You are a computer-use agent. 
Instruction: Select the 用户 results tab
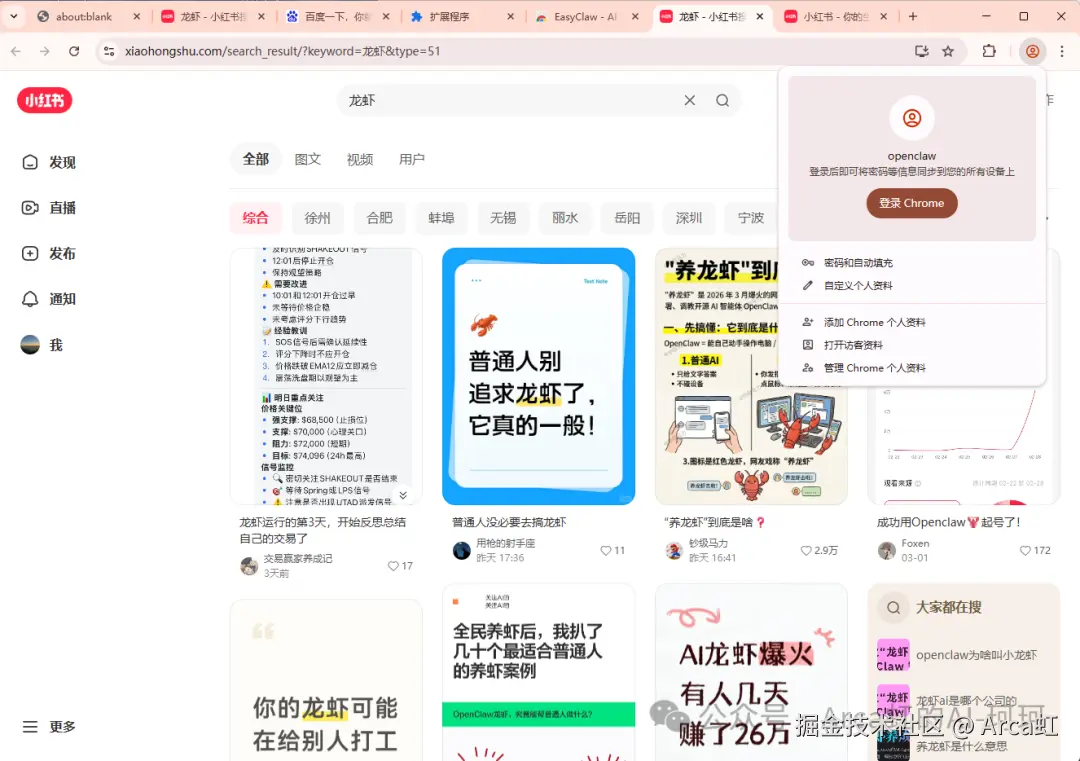pos(412,159)
